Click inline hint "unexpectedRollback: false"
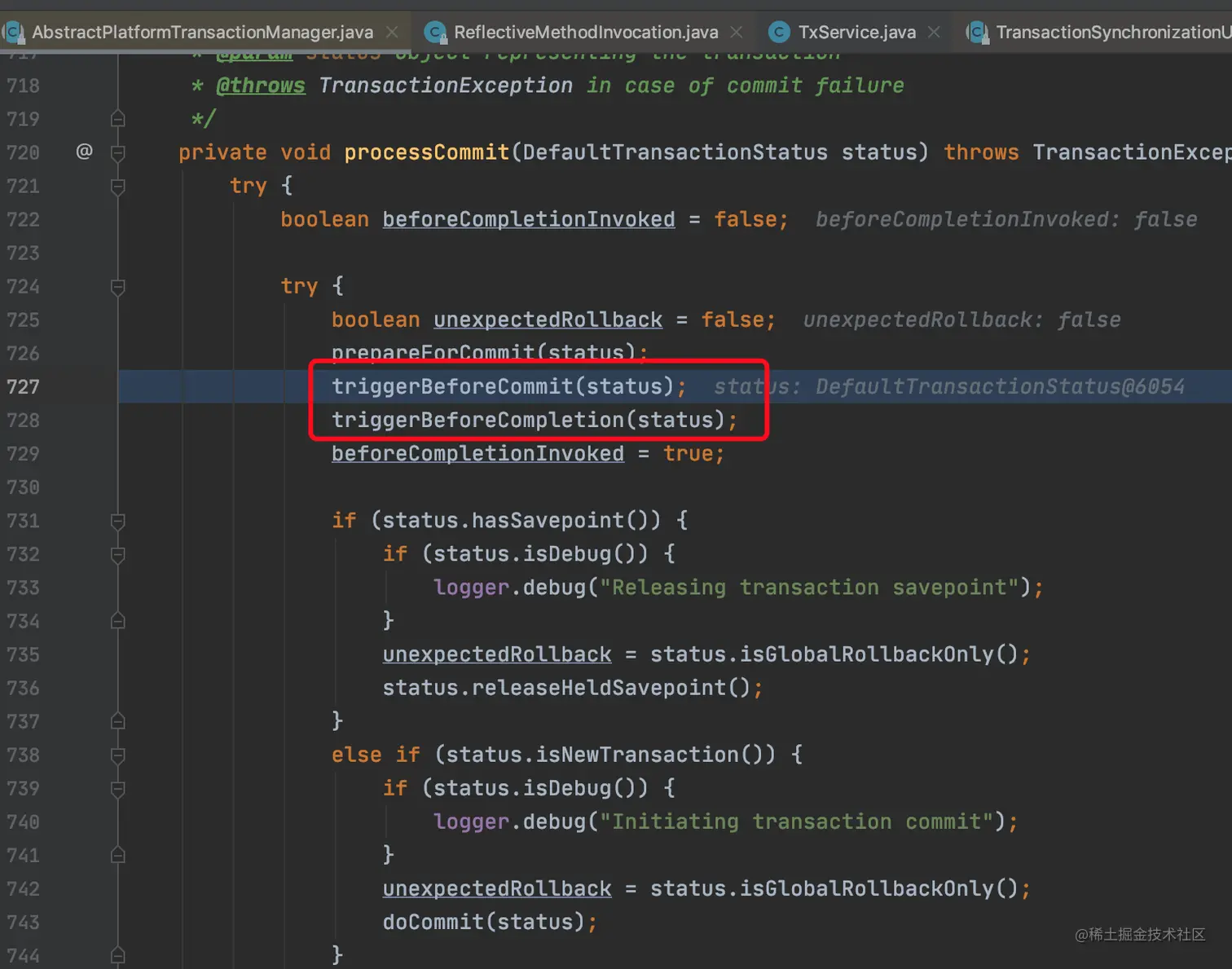The width and height of the screenshot is (1232, 969). (961, 319)
